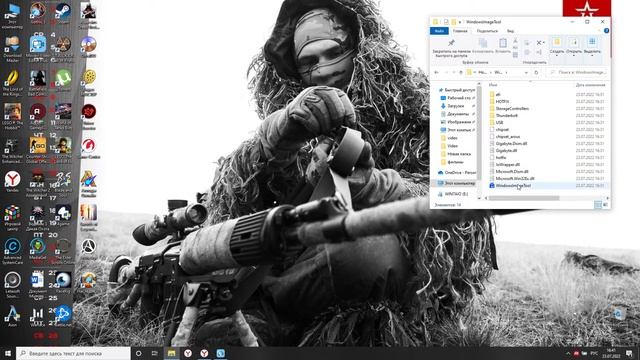Switch to the 'Вид' ribbon tab

tap(511, 31)
